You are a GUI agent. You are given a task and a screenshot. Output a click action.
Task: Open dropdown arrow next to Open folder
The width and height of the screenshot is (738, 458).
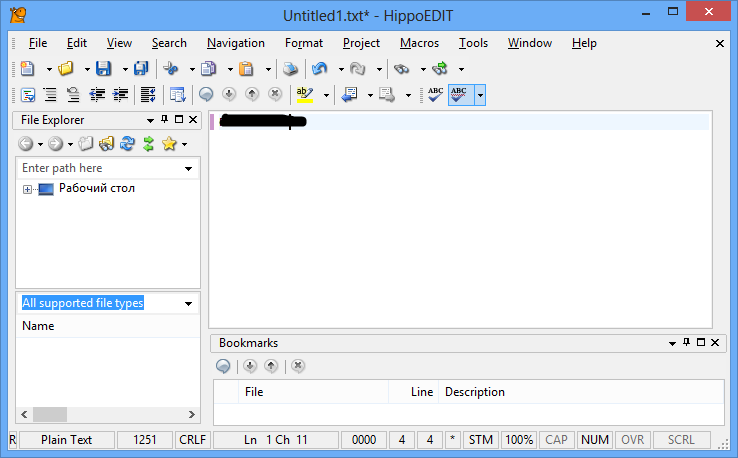87,69
